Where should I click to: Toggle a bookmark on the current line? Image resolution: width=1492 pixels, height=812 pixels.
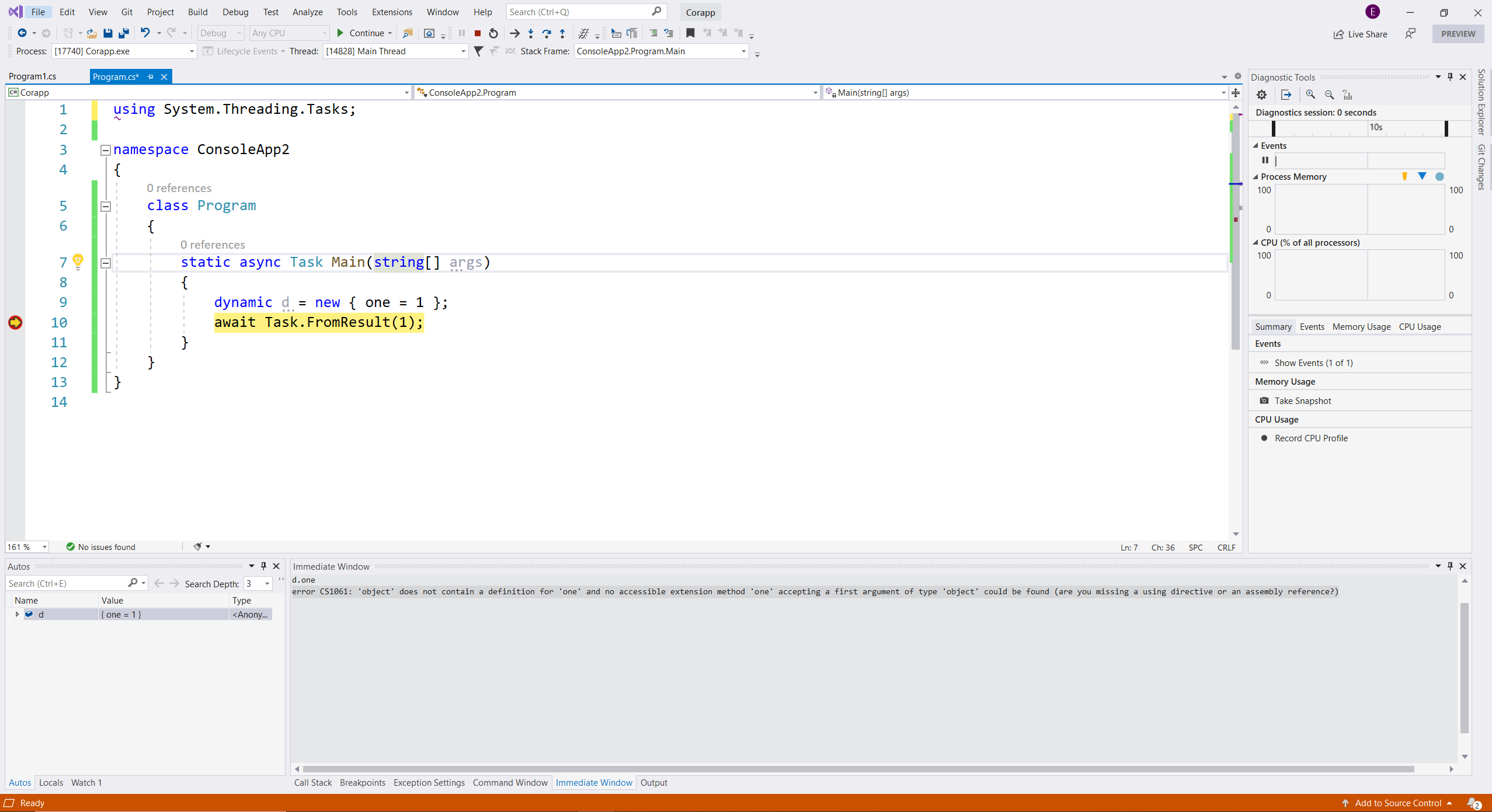[690, 33]
